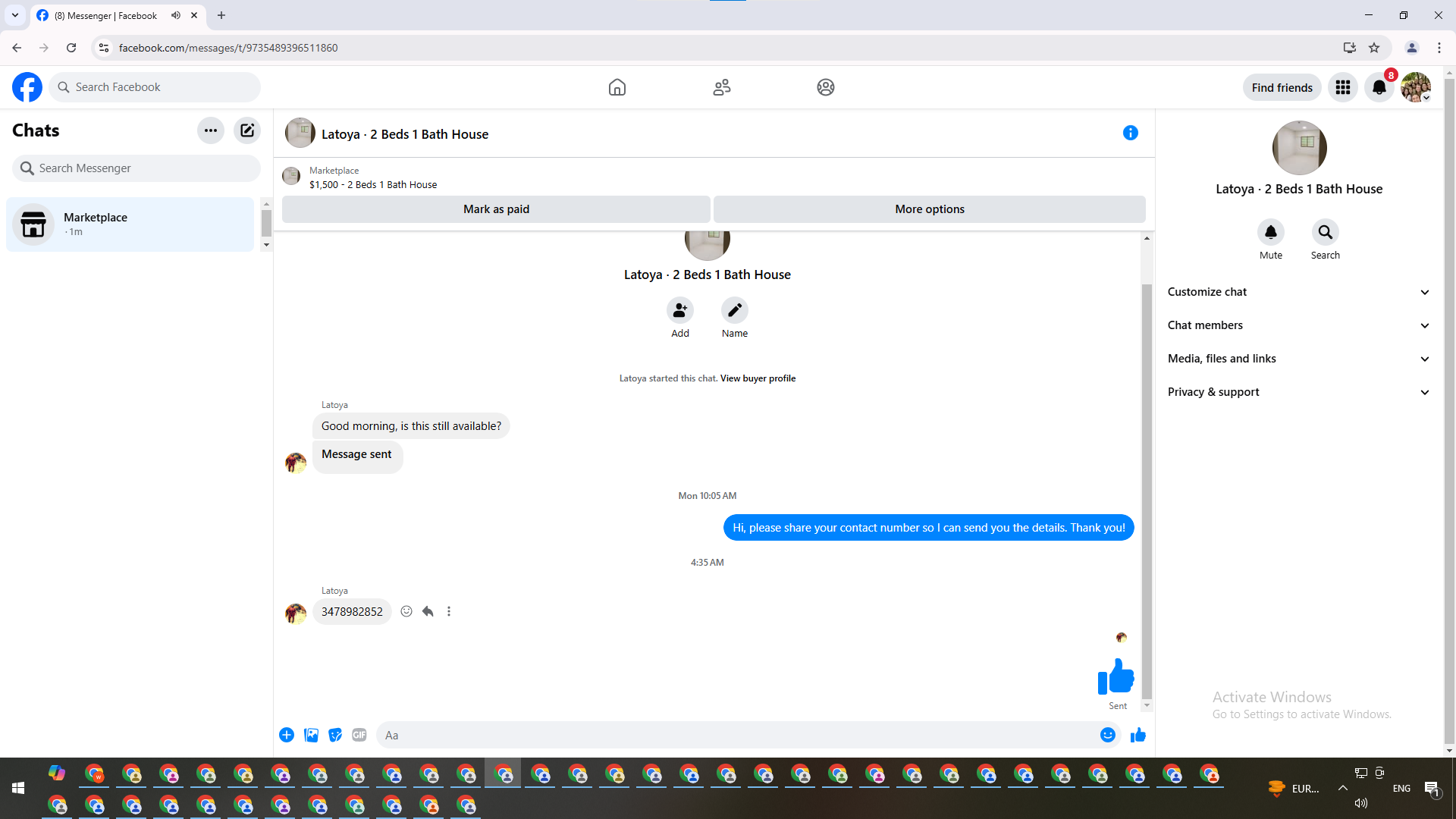Open the notifications bell
The width and height of the screenshot is (1456, 819).
click(x=1379, y=87)
